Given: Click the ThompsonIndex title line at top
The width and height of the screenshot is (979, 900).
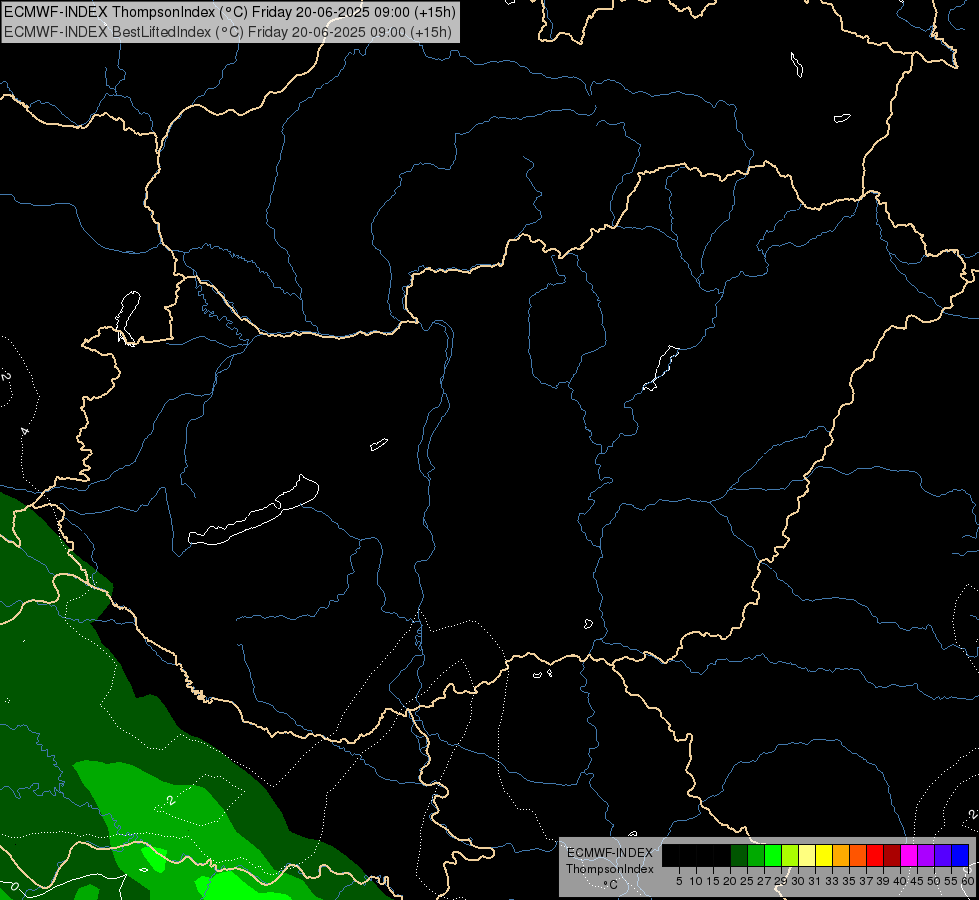Looking at the screenshot, I should pyautogui.click(x=230, y=12).
